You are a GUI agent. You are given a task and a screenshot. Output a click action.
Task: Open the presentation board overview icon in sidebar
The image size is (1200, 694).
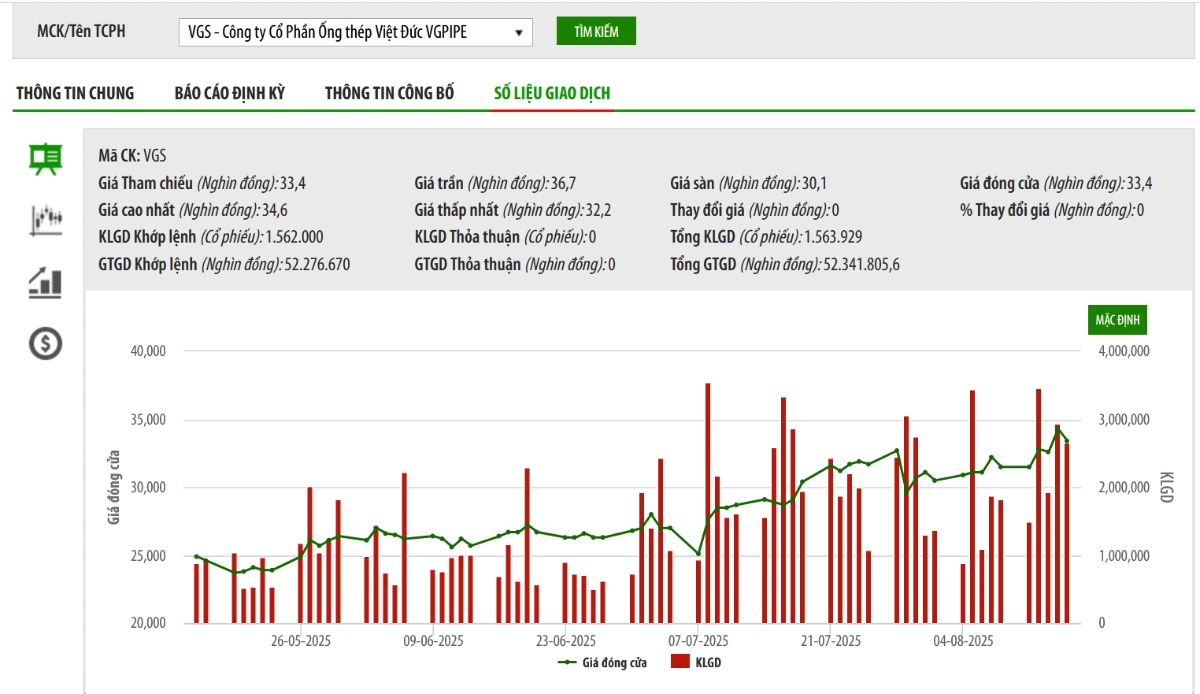point(45,159)
